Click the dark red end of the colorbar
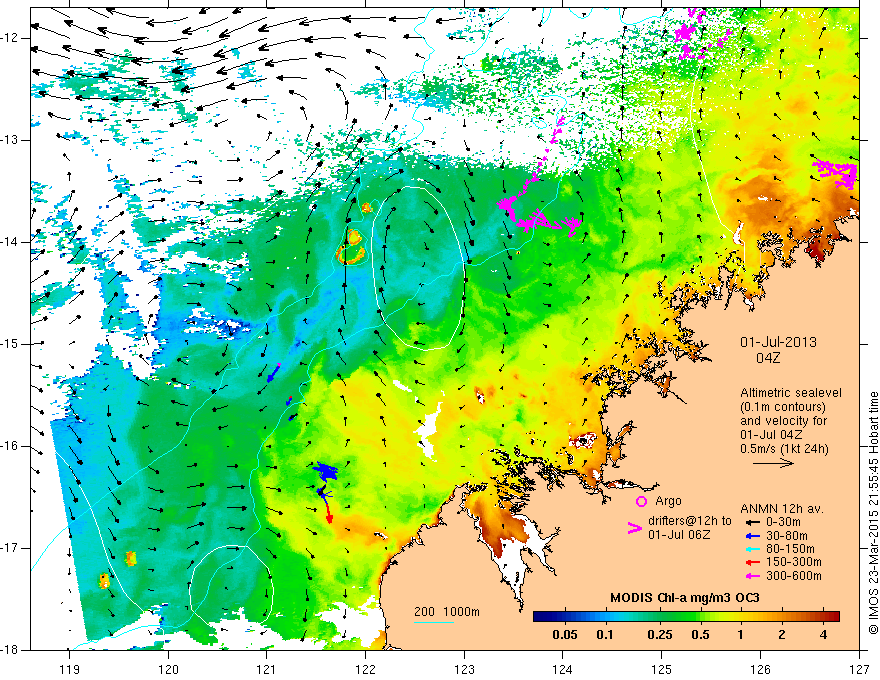Image resolution: width=880 pixels, height=680 pixels. click(x=835, y=616)
